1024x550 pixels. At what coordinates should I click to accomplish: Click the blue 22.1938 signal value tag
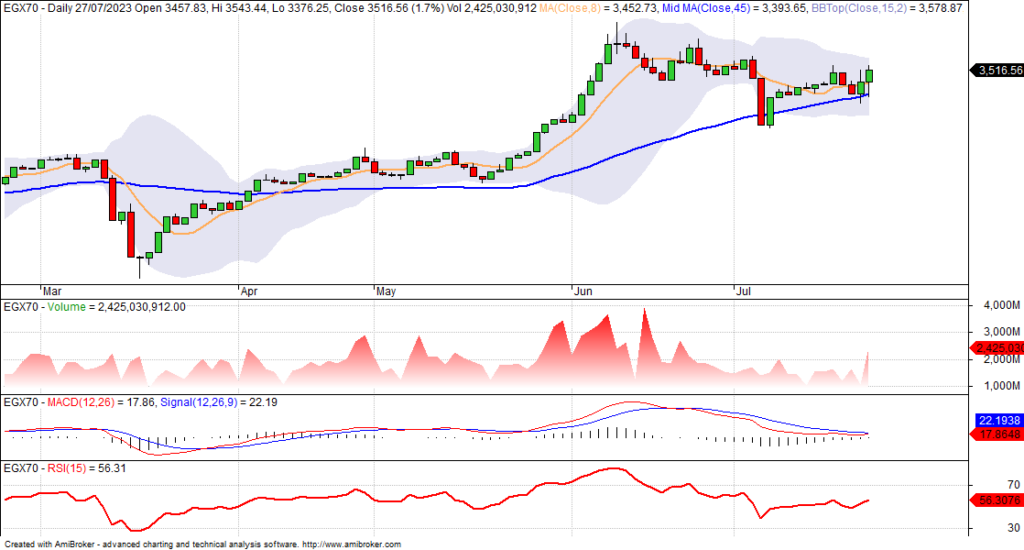(998, 422)
